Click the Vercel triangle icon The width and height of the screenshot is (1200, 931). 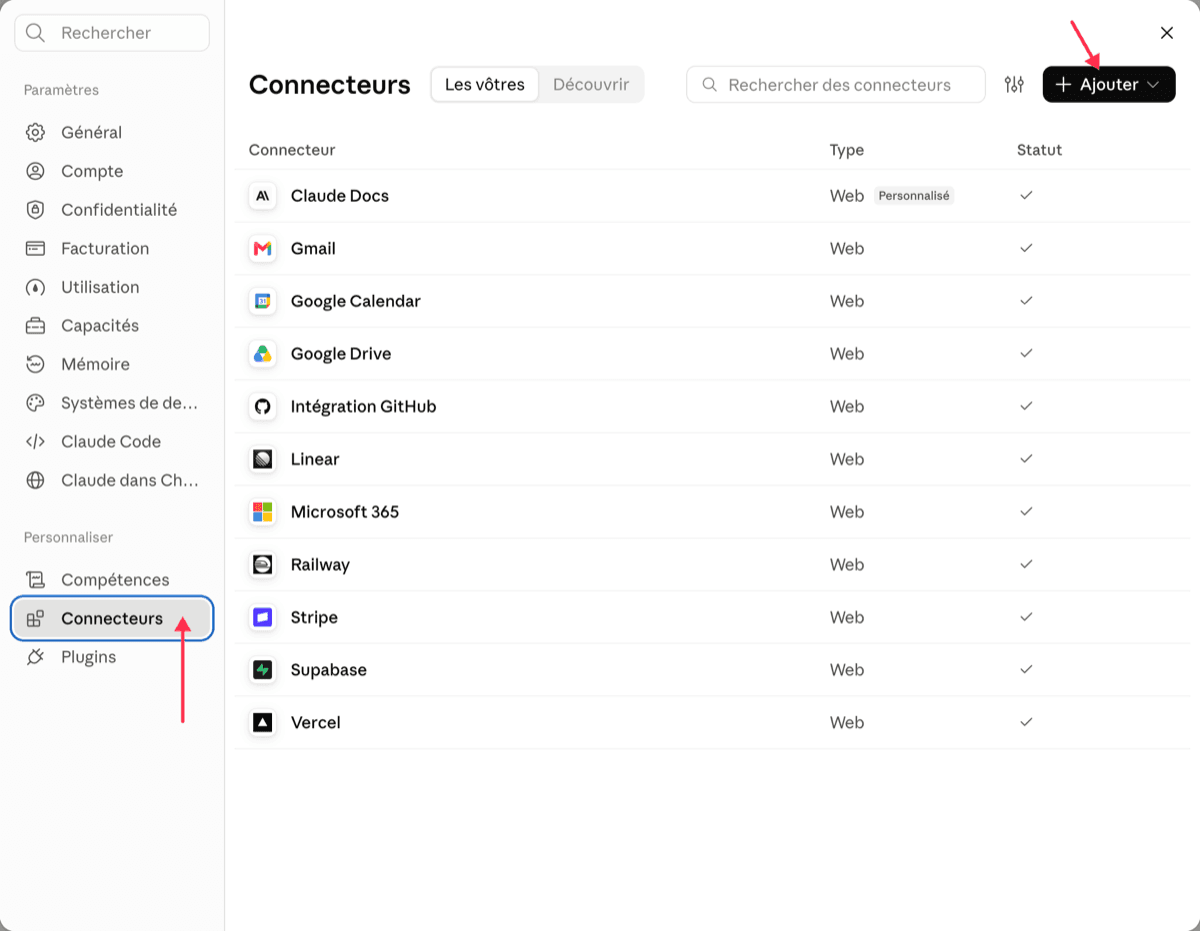pyautogui.click(x=263, y=723)
